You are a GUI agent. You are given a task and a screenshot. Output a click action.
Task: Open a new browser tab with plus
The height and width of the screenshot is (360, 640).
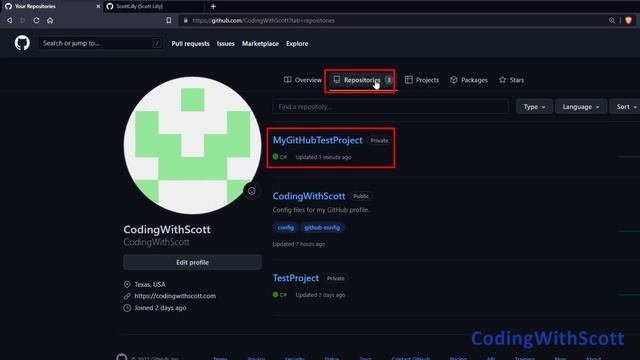[x=213, y=7]
